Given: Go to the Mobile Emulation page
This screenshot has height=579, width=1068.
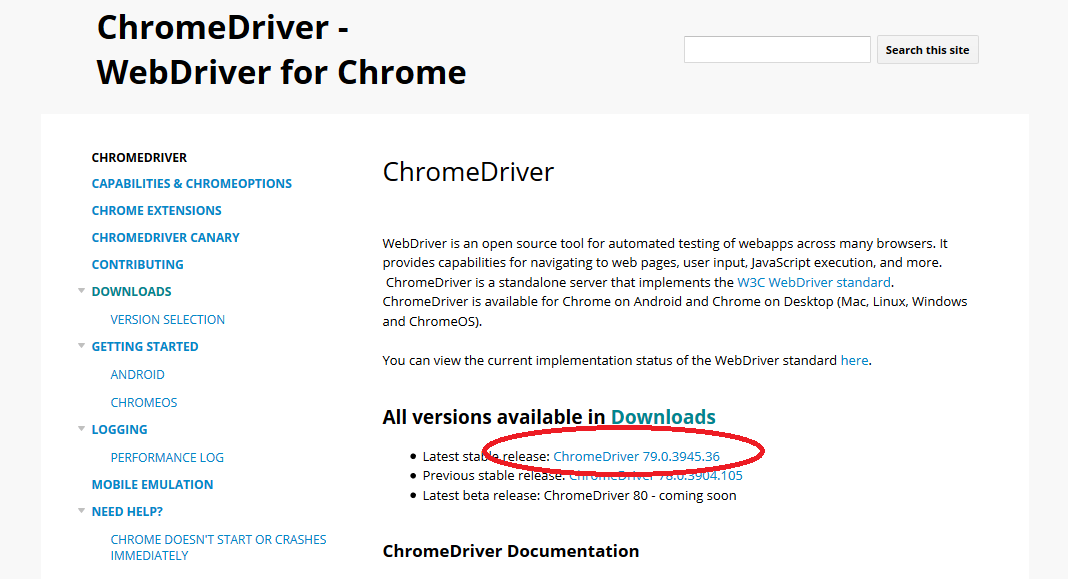Looking at the screenshot, I should (153, 484).
